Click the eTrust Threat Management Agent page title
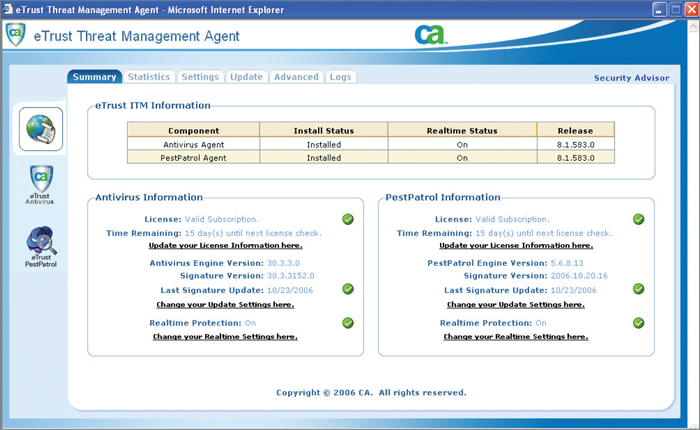This screenshot has height=430, width=700. click(137, 36)
